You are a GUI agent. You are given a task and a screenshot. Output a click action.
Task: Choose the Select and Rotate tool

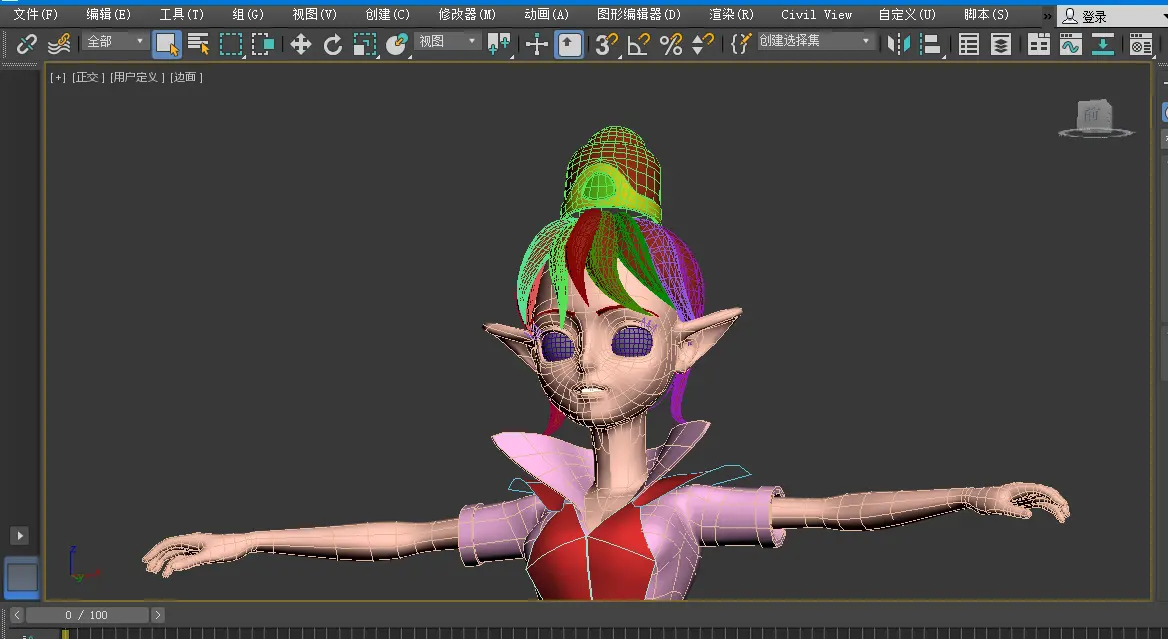coord(333,44)
